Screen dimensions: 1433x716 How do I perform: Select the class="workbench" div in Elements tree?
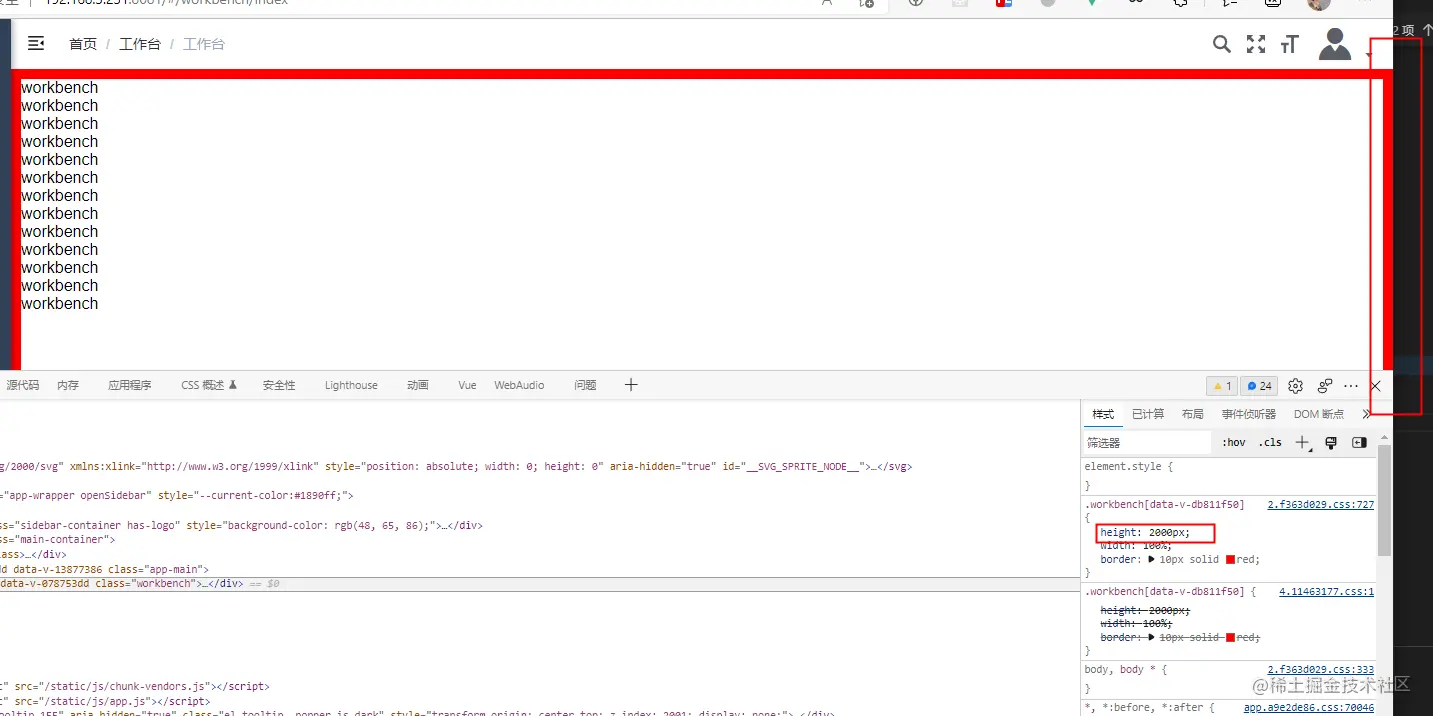coord(540,584)
